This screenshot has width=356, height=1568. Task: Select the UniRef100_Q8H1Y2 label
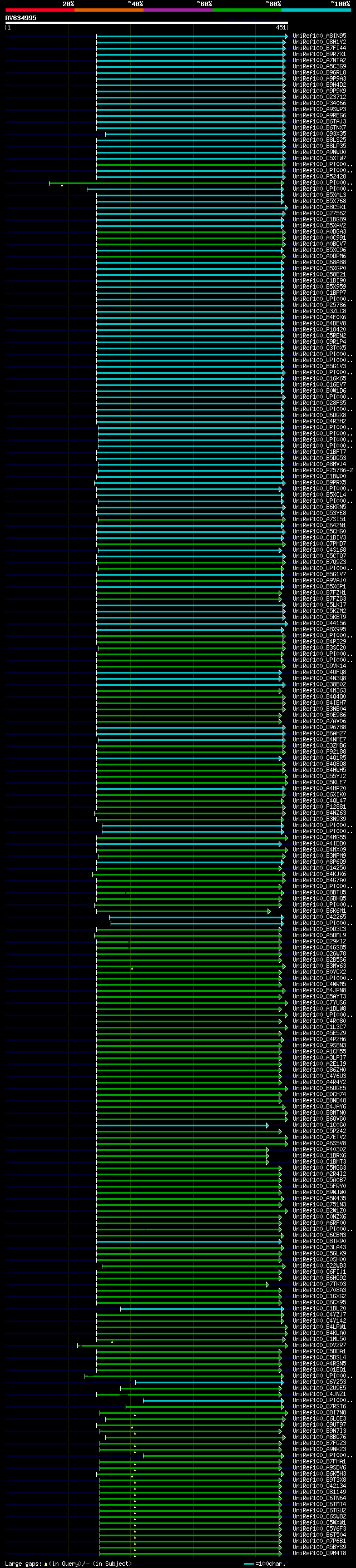click(319, 42)
